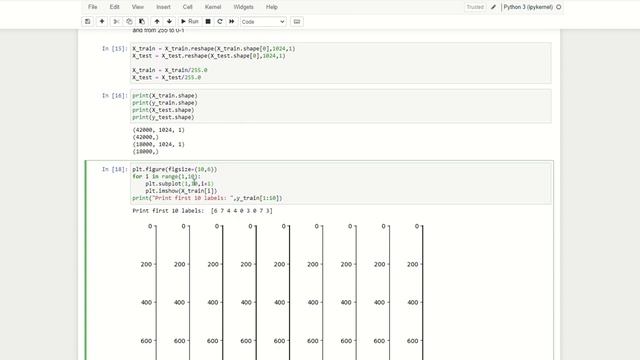Click output text (42000, 1024, 1)
This screenshot has width=640, height=360.
pos(158,130)
